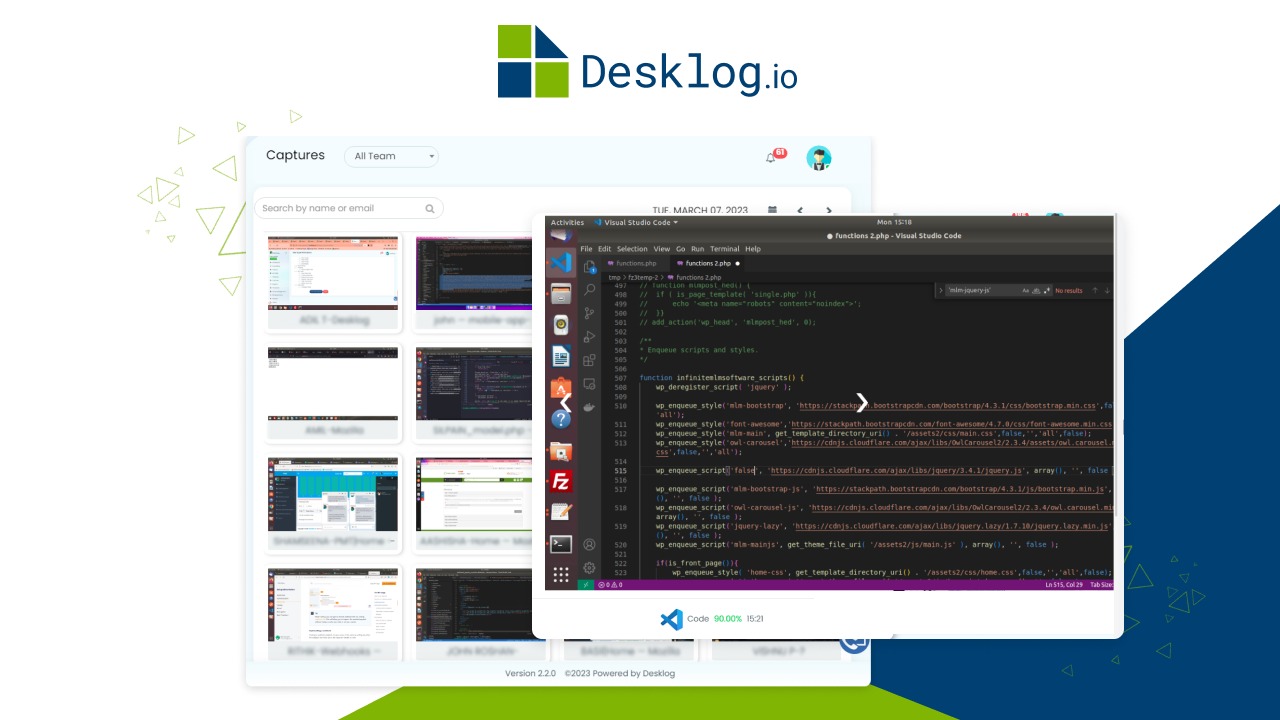Open the Go menu in VS Code

[680, 249]
